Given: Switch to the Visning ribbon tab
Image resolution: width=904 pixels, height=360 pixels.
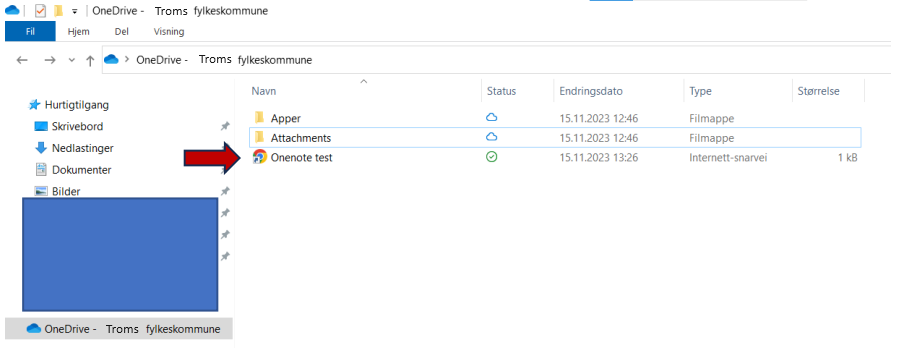Looking at the screenshot, I should (x=169, y=32).
